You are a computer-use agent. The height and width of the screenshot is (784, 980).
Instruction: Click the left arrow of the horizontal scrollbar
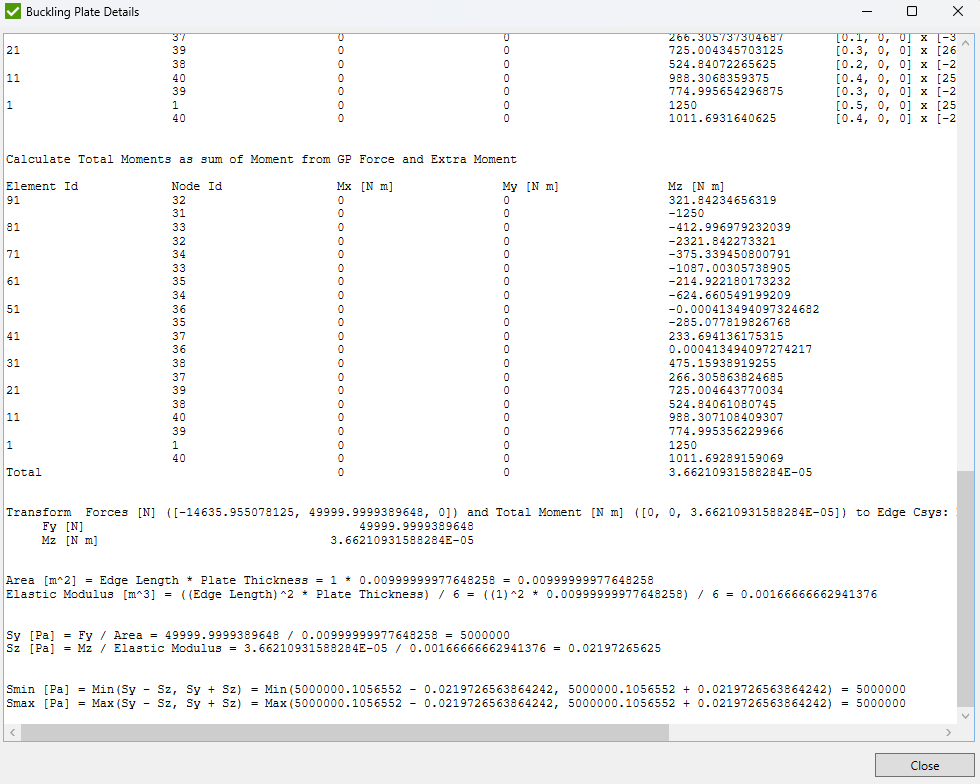[10, 732]
